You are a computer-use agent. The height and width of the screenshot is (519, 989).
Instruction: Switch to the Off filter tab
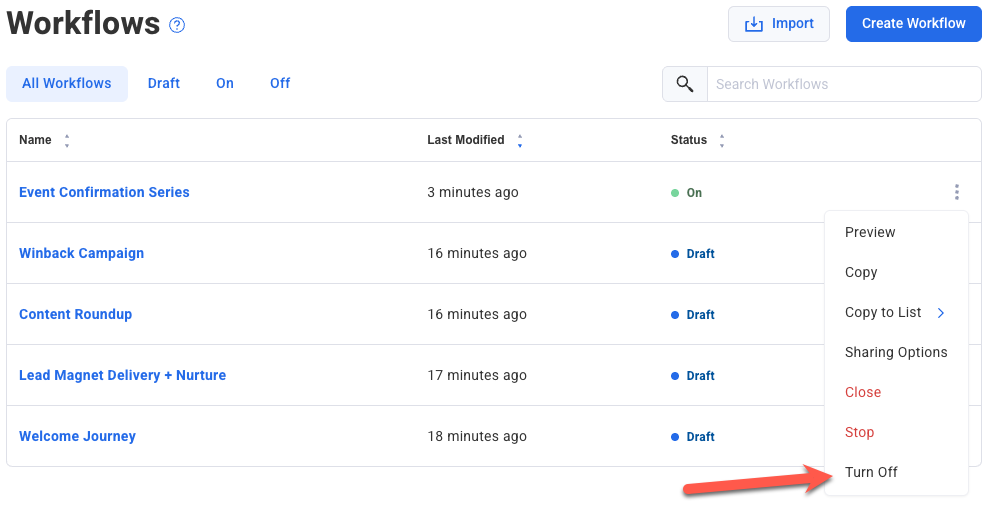(x=280, y=84)
